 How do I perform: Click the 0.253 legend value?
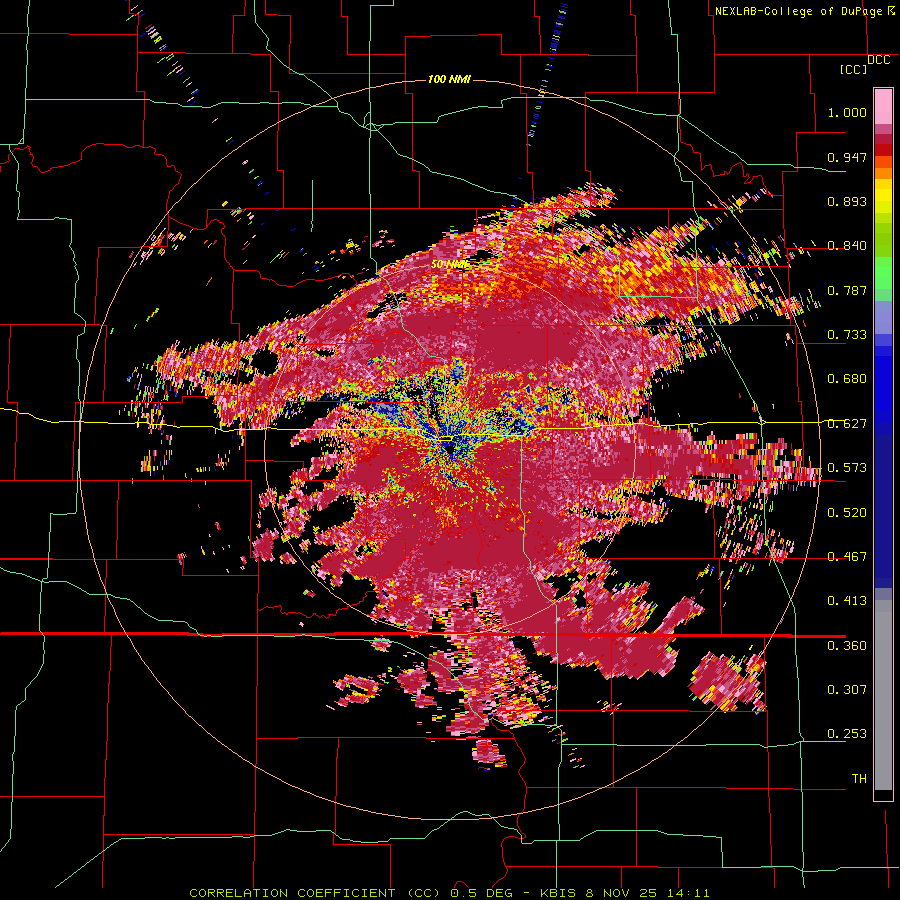pyautogui.click(x=847, y=734)
